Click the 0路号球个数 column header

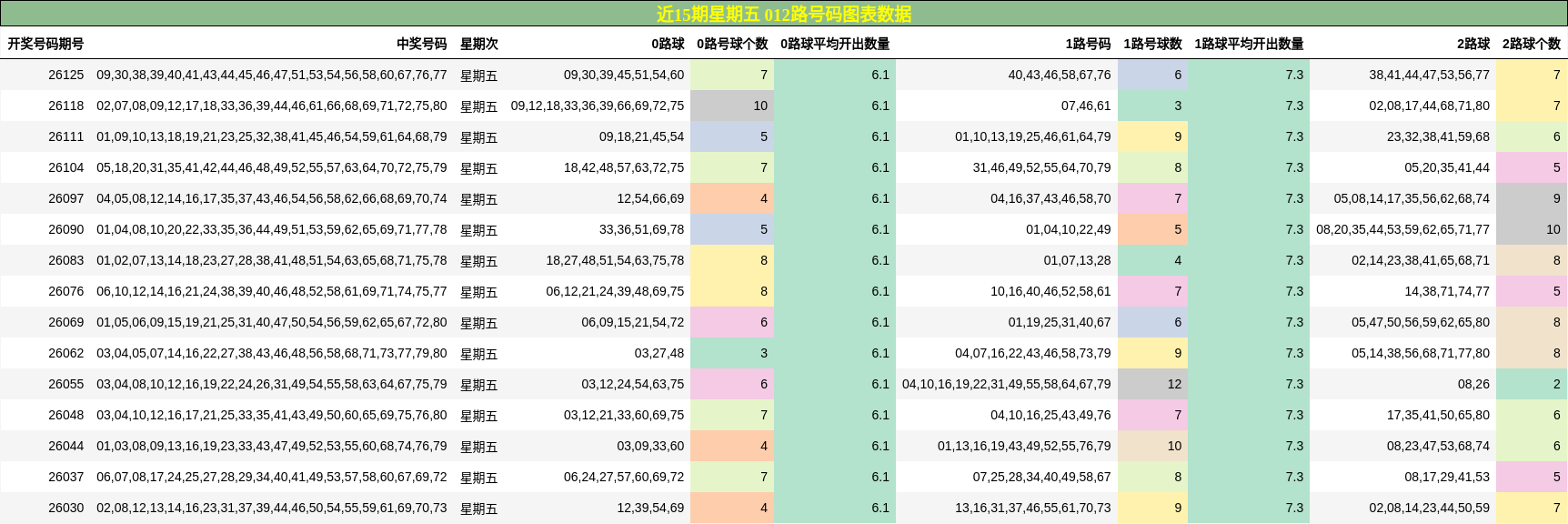coord(732,44)
